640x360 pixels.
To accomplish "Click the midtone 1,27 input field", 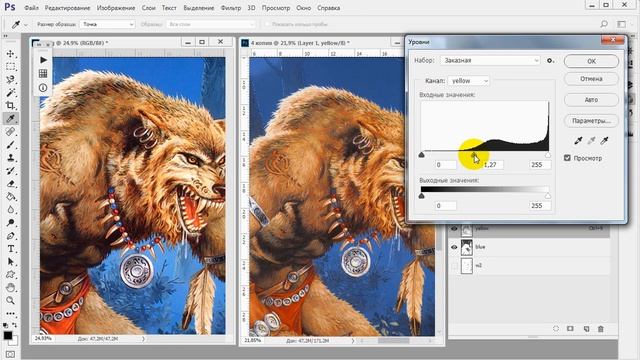I will pos(492,164).
